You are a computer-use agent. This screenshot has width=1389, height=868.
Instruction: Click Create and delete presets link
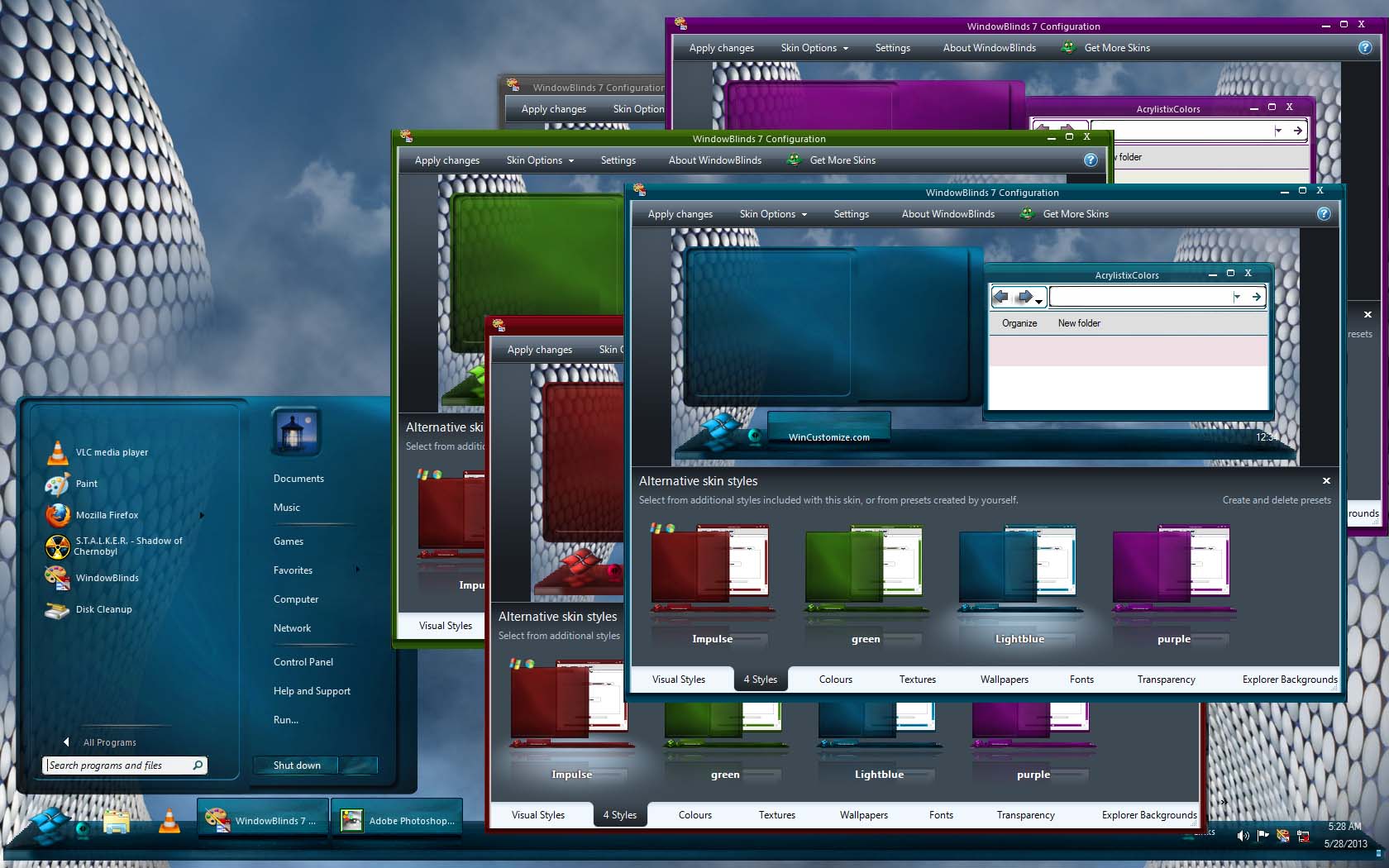(1277, 500)
